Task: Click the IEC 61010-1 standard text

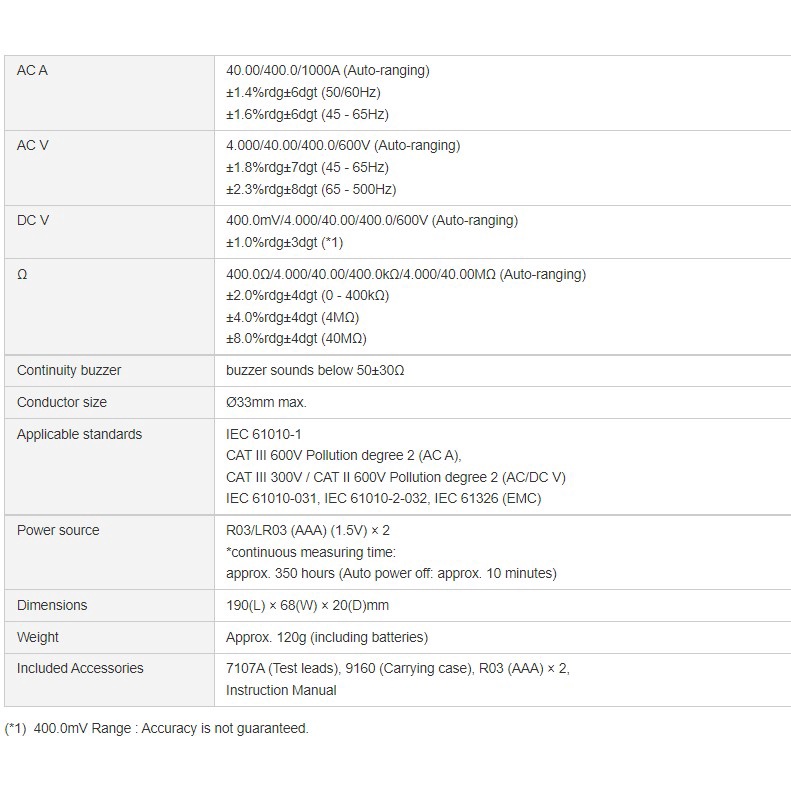Action: point(264,434)
